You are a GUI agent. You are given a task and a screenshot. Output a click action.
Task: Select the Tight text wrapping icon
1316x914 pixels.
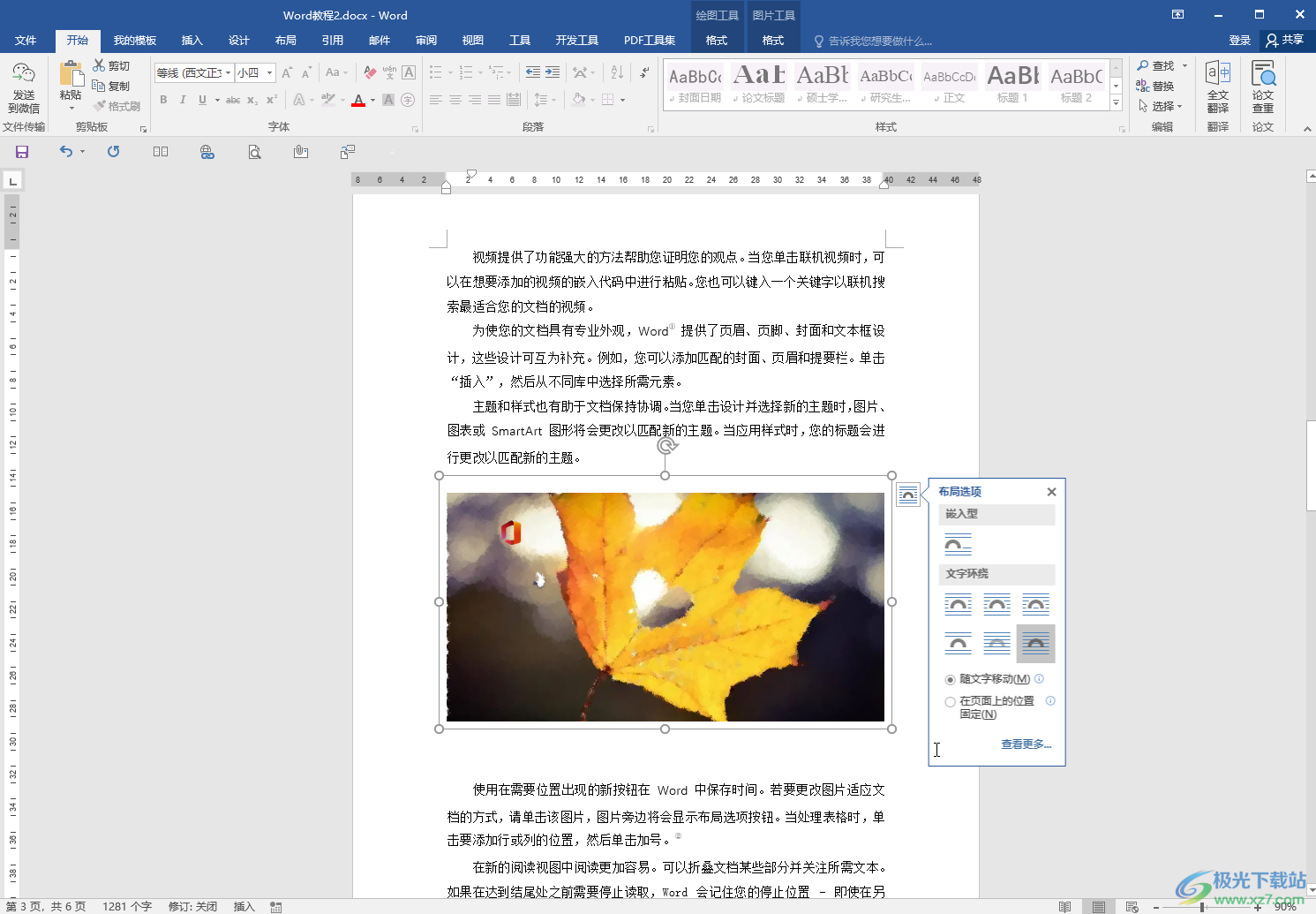(x=996, y=605)
